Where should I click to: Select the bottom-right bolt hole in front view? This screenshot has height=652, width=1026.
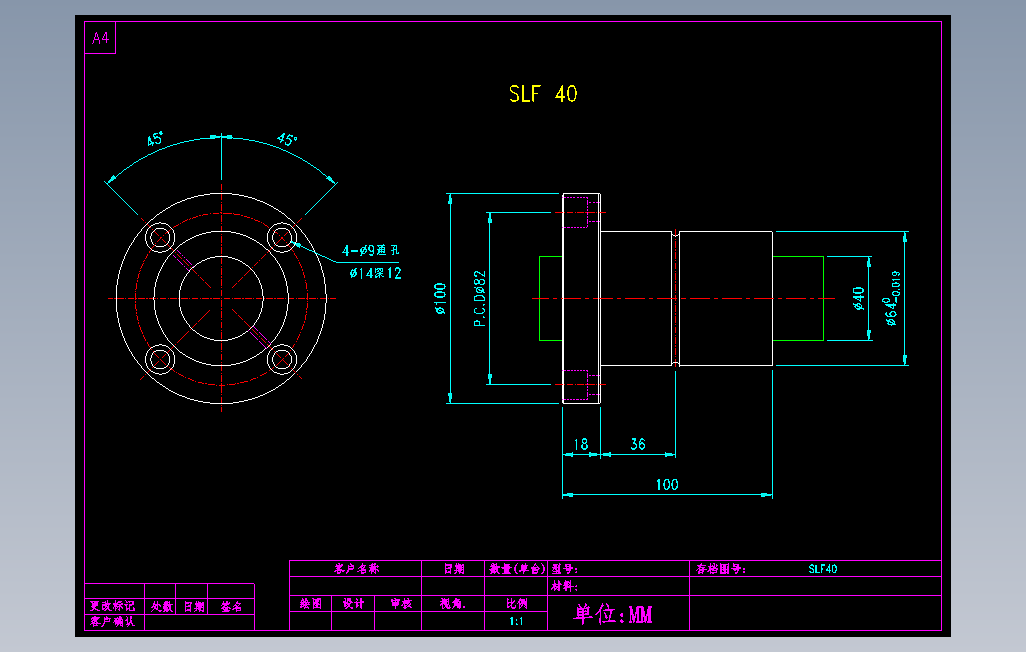tap(282, 359)
